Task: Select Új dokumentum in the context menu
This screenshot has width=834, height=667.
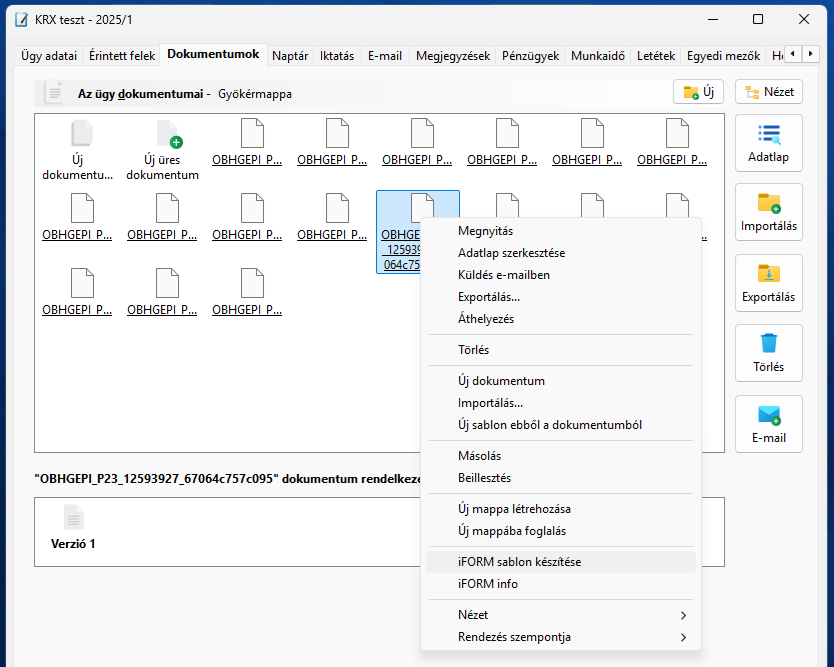Action: click(x=561, y=381)
